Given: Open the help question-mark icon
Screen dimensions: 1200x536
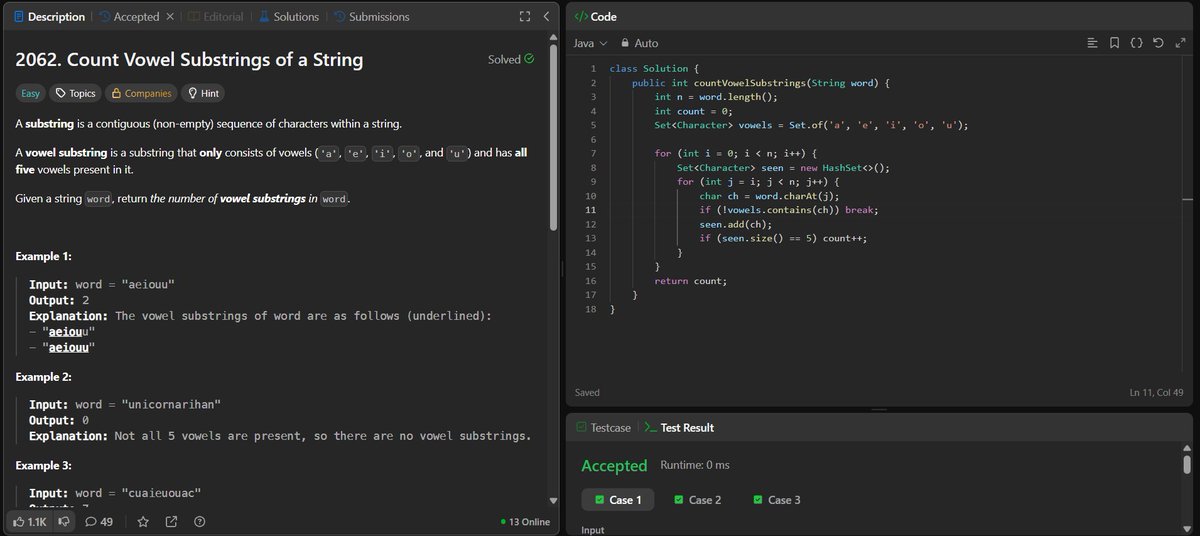Looking at the screenshot, I should [x=199, y=521].
